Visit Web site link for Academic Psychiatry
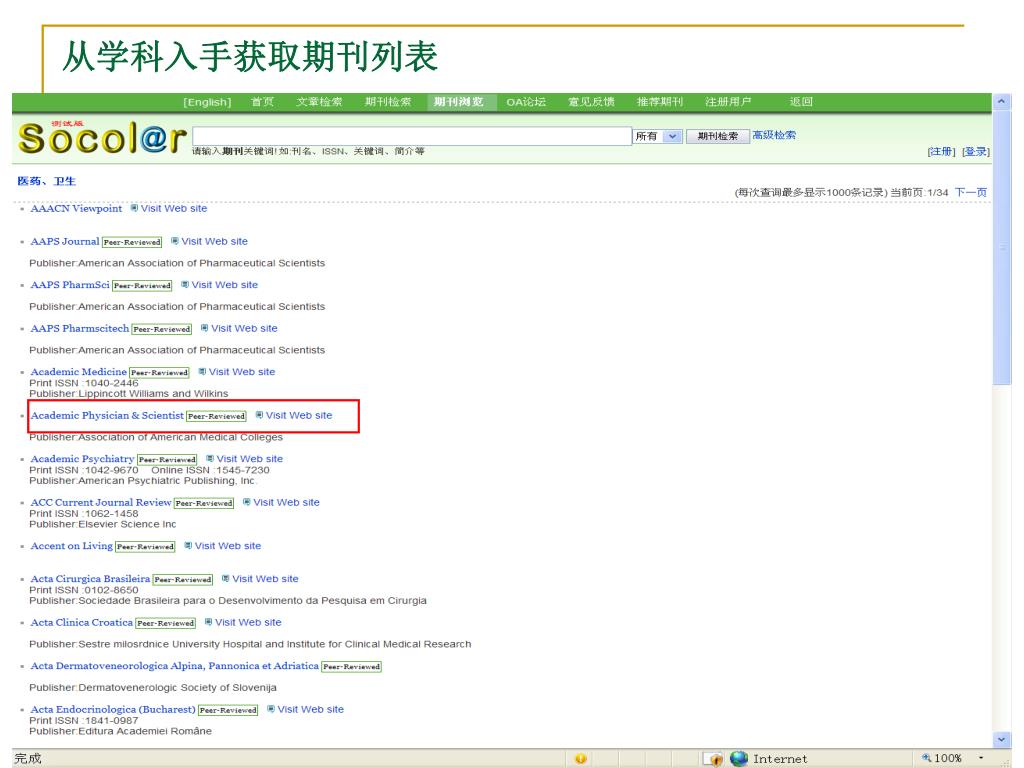 pos(249,458)
